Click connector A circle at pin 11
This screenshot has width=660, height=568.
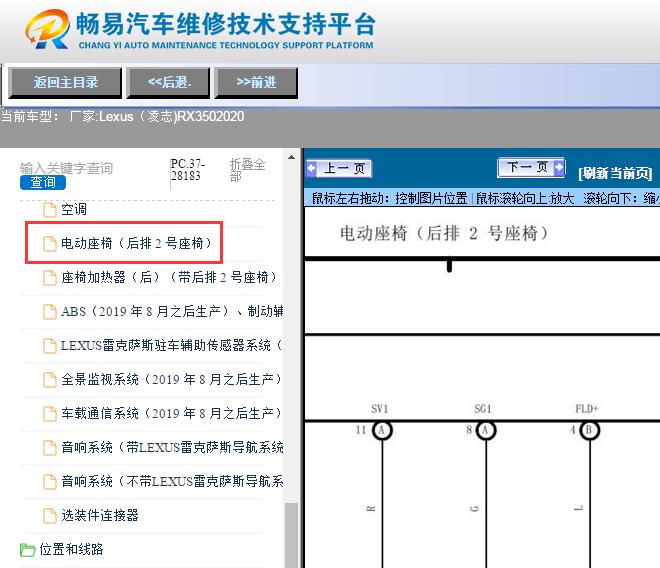pyautogui.click(x=382, y=430)
